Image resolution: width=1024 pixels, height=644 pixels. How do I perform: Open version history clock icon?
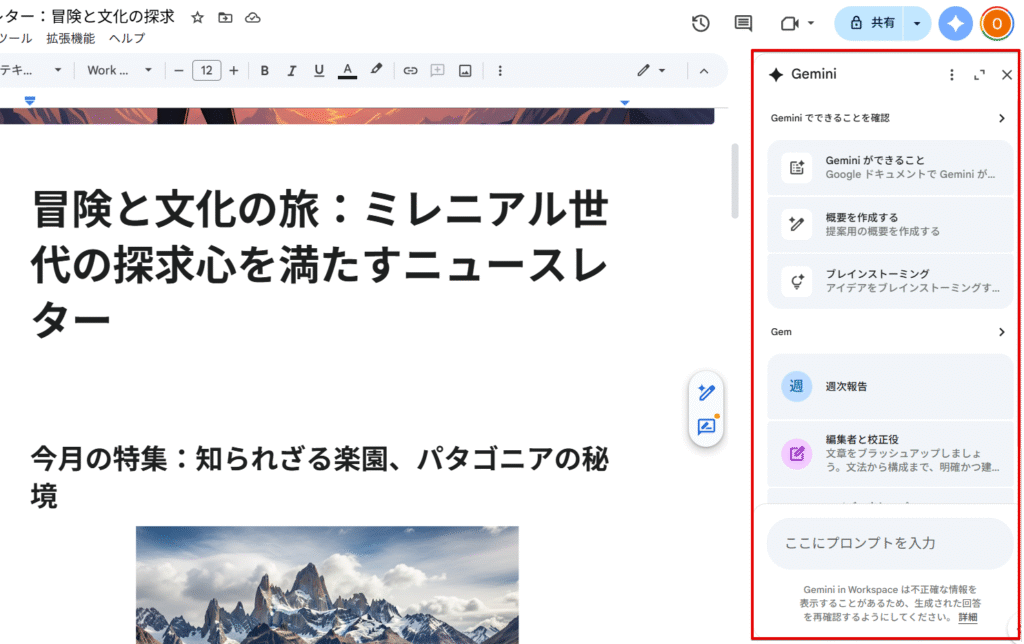click(701, 23)
